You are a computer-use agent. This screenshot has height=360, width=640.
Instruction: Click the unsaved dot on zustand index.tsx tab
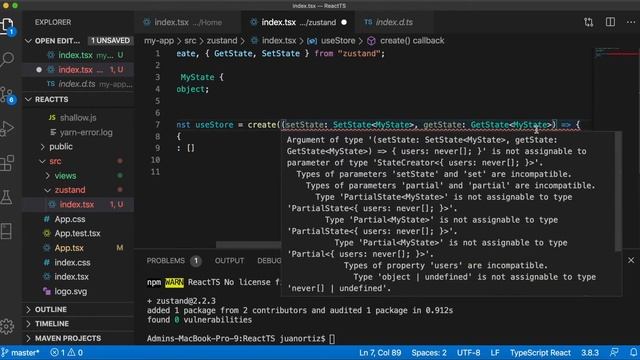tap(344, 22)
